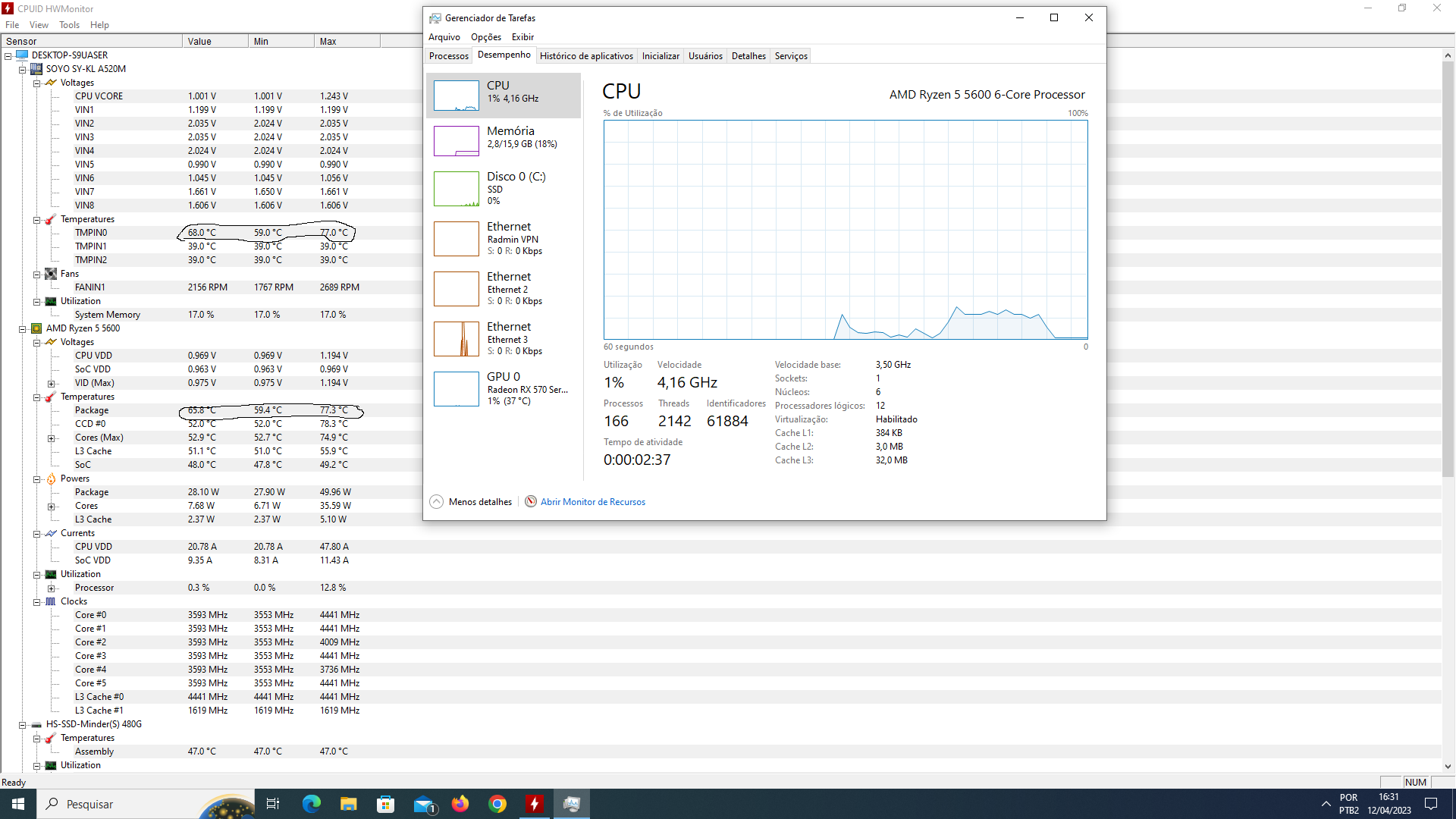Screen dimensions: 1456x819
Task: Show hidden system tray icons
Action: pos(1326,804)
